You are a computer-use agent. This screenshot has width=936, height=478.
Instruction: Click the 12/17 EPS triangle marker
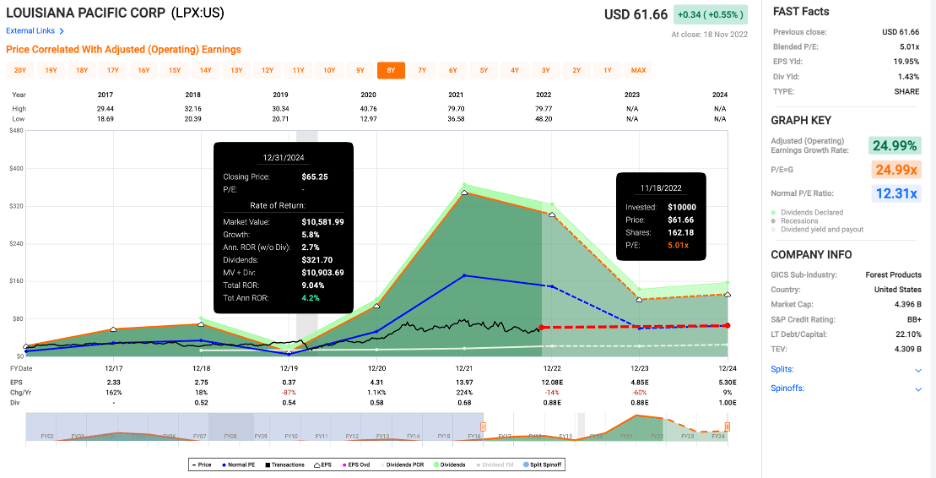click(x=113, y=329)
